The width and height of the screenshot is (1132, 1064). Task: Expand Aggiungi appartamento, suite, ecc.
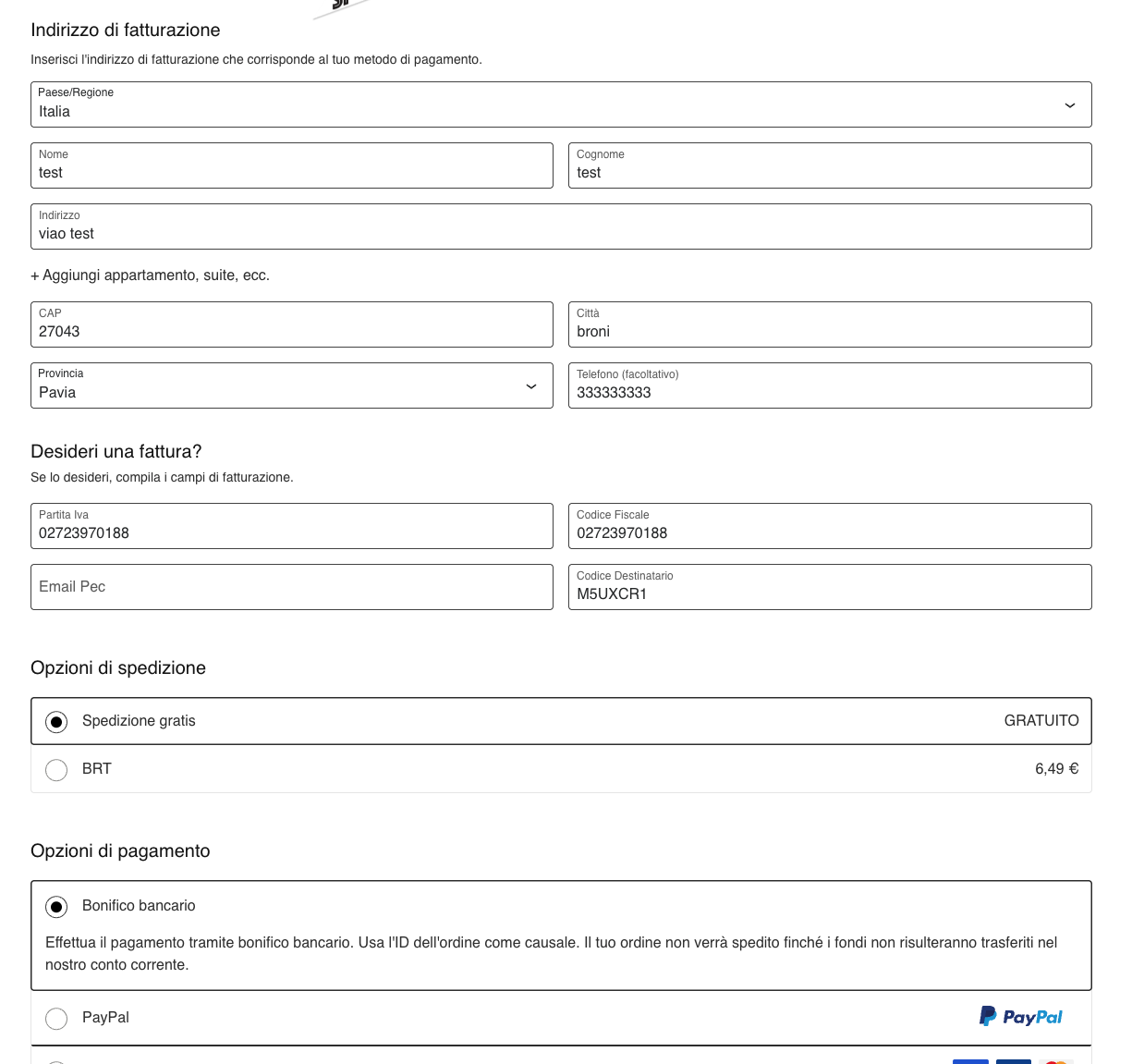tap(150, 275)
